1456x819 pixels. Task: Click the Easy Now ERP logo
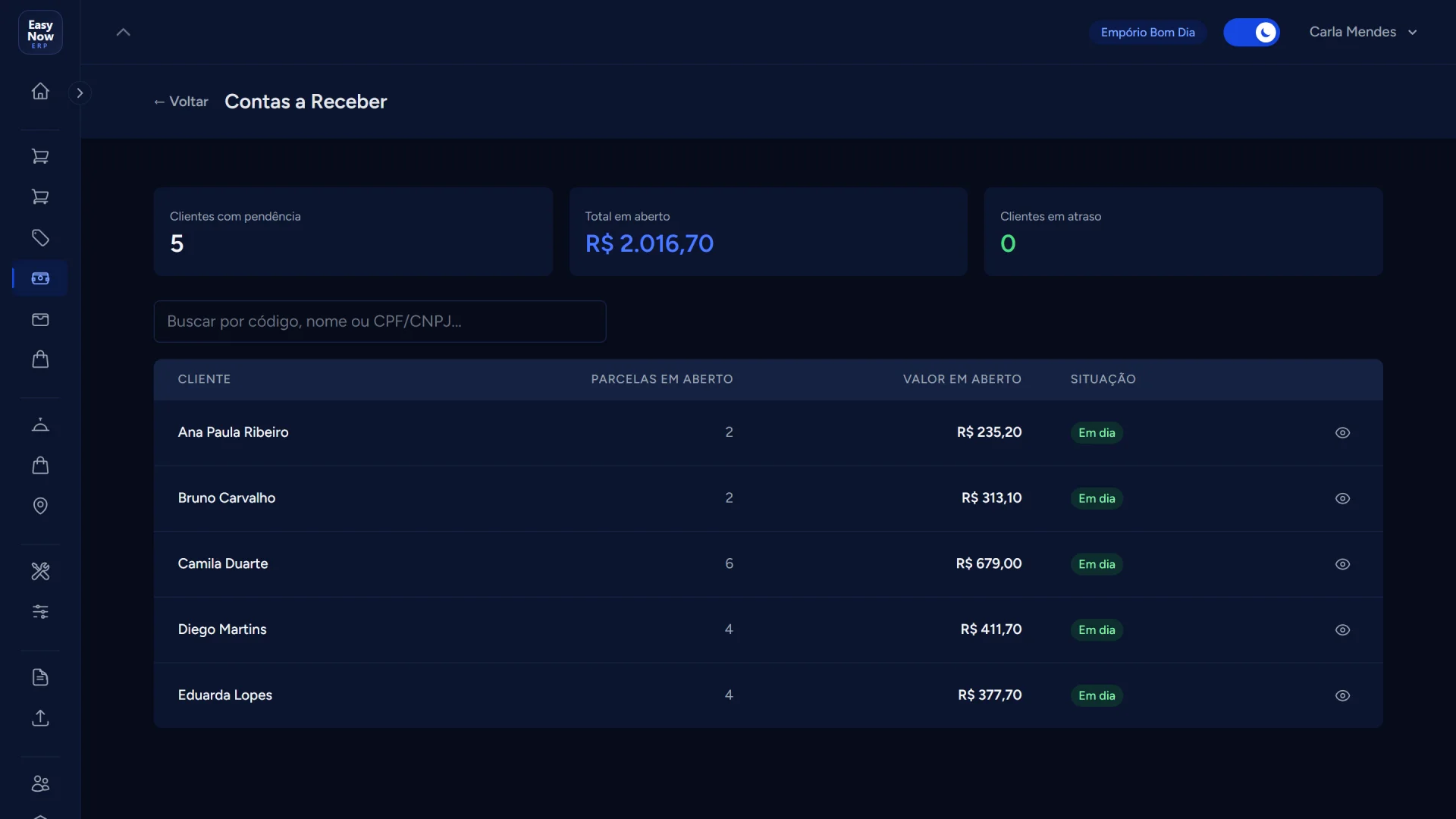point(40,33)
